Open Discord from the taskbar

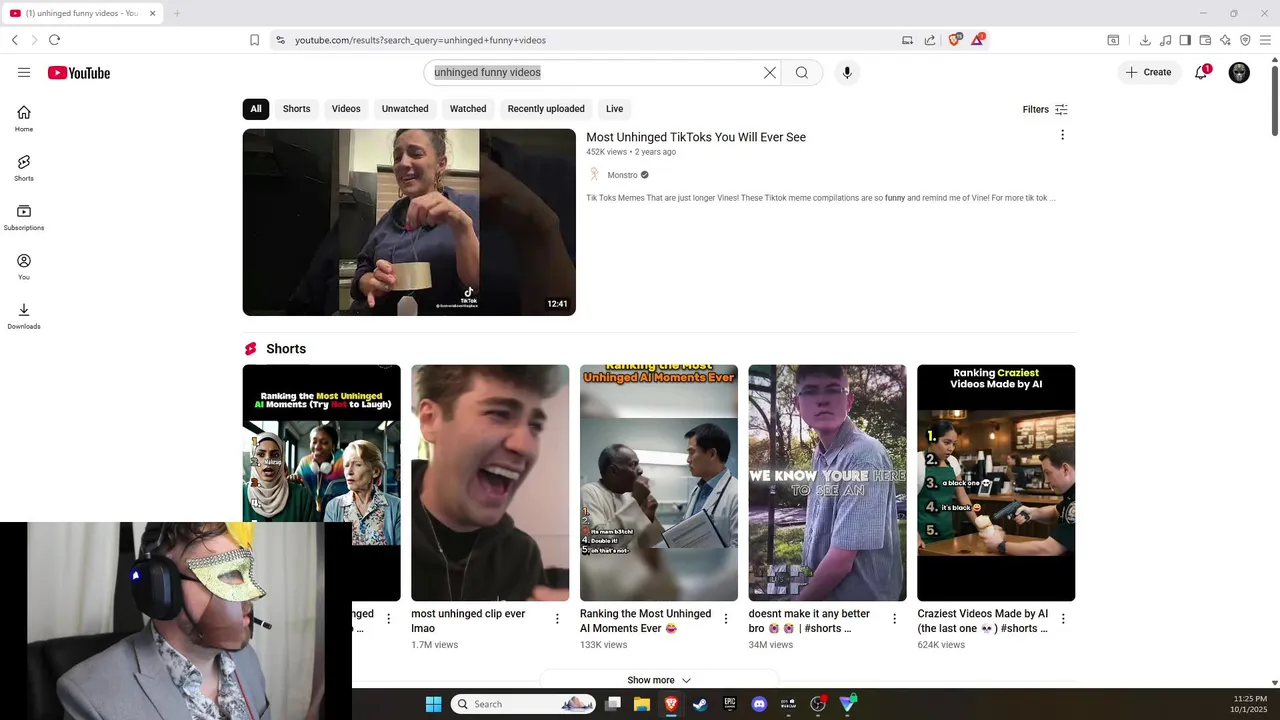(x=759, y=704)
